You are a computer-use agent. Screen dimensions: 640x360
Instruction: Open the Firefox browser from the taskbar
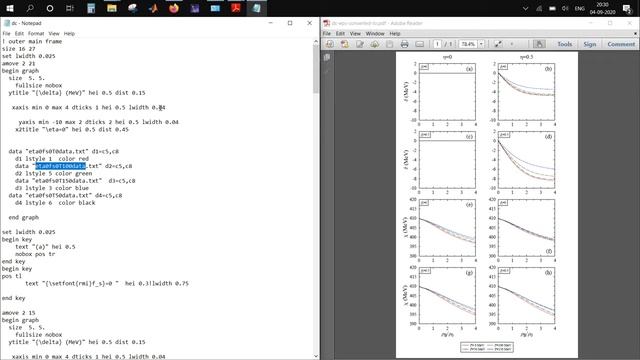click(x=174, y=8)
